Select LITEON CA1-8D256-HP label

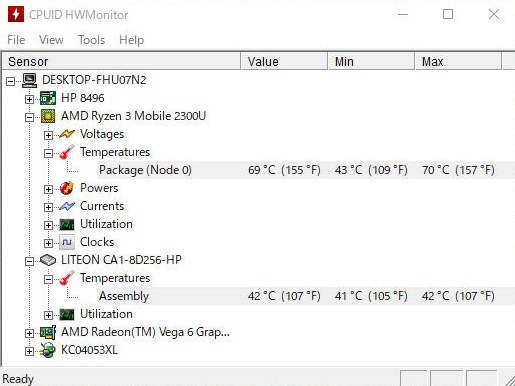pyautogui.click(x=121, y=260)
